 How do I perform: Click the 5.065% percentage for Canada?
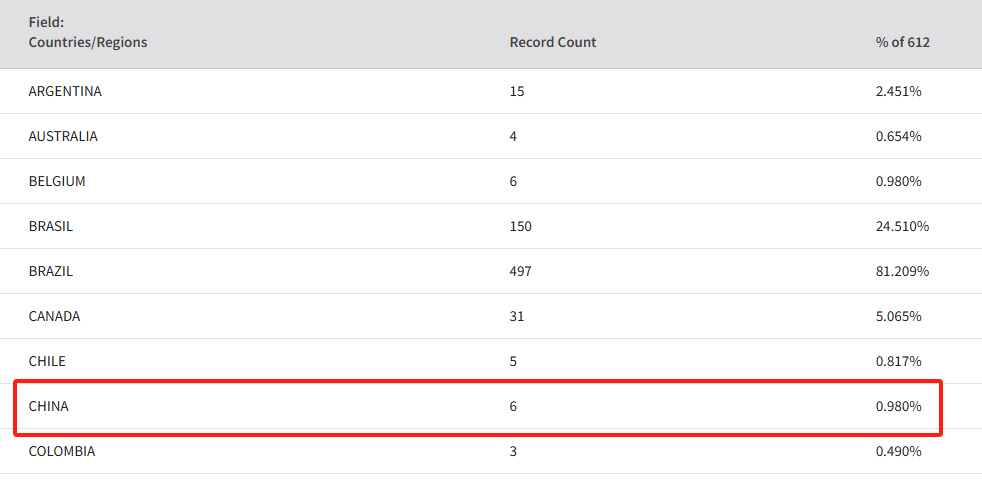tap(899, 317)
